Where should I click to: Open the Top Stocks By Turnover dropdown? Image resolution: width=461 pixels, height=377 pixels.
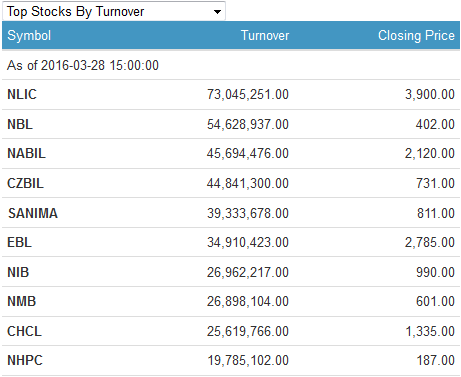coord(114,11)
